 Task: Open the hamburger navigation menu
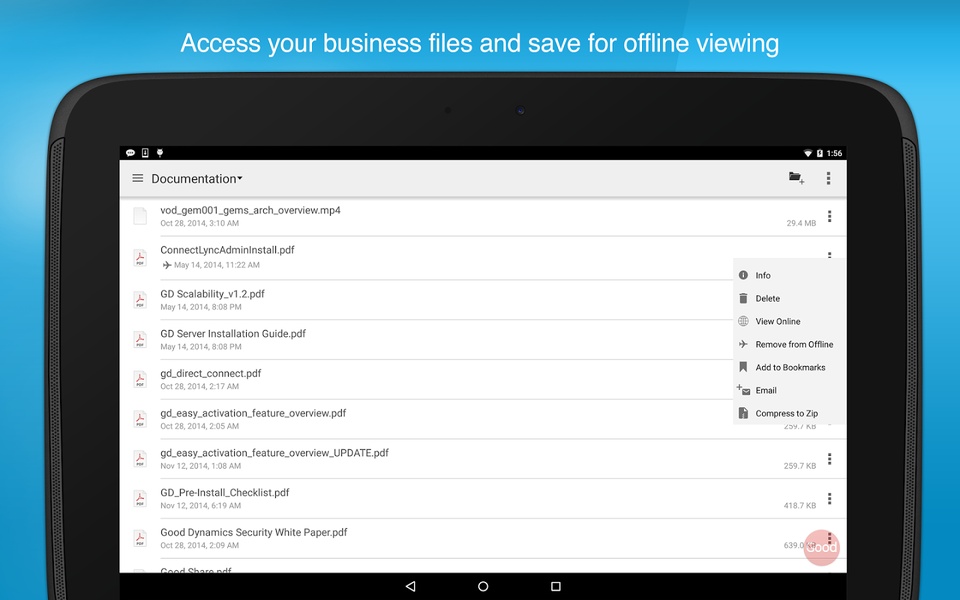138,178
